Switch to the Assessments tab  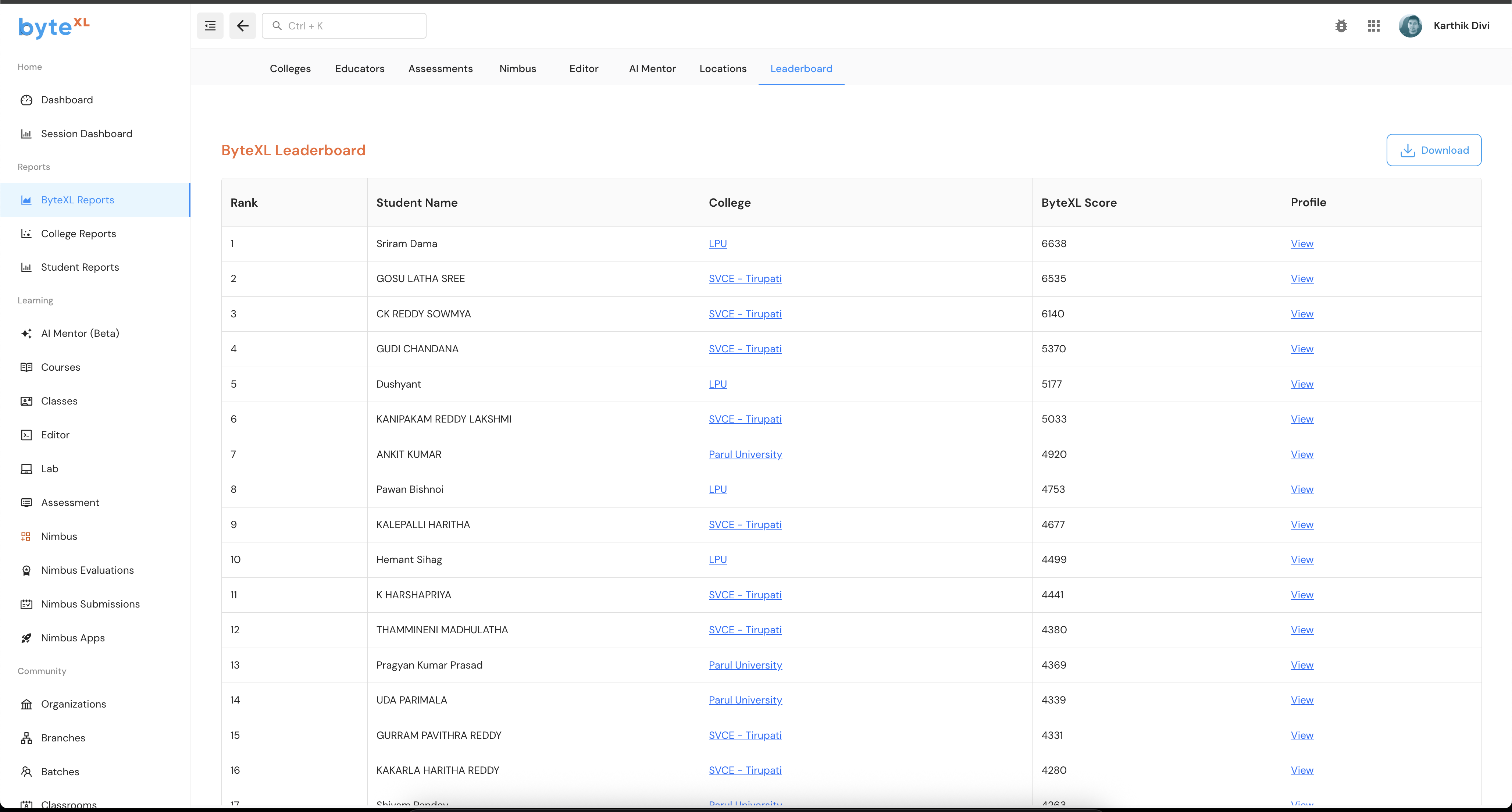(440, 69)
